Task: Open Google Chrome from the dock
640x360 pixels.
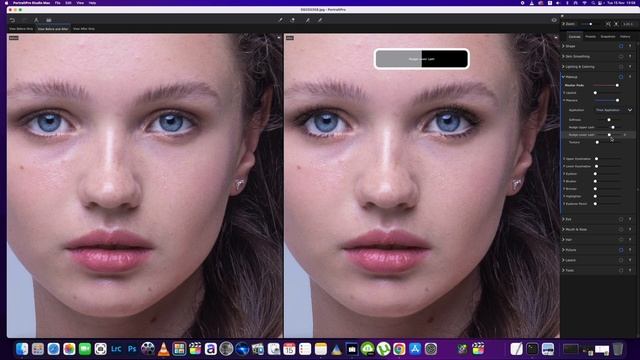Action: [x=399, y=349]
